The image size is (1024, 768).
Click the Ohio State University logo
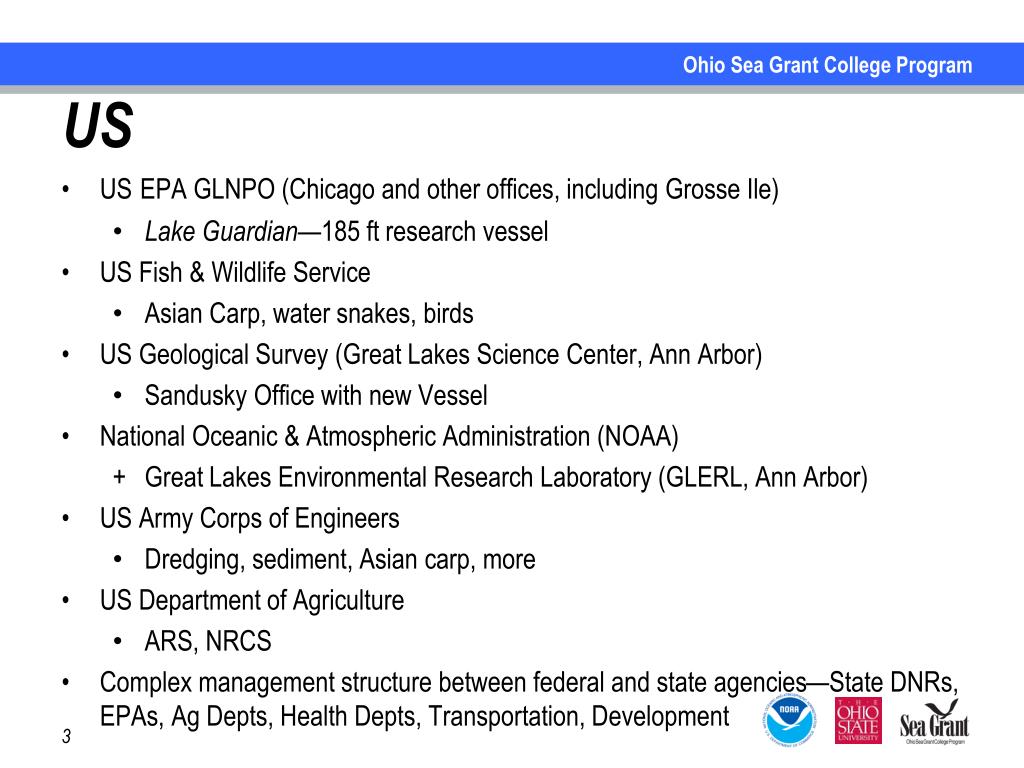(x=857, y=720)
